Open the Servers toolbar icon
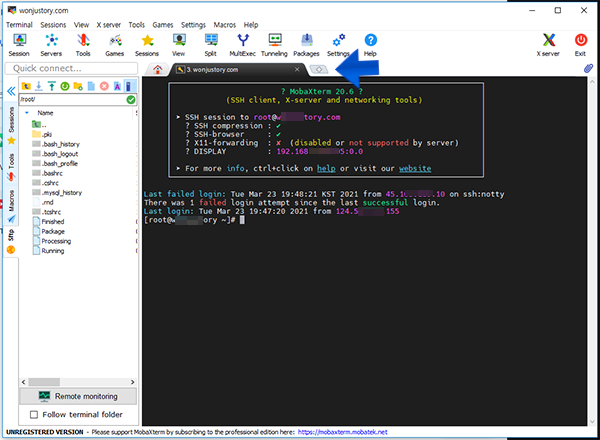This screenshot has height=440, width=600. click(x=51, y=45)
